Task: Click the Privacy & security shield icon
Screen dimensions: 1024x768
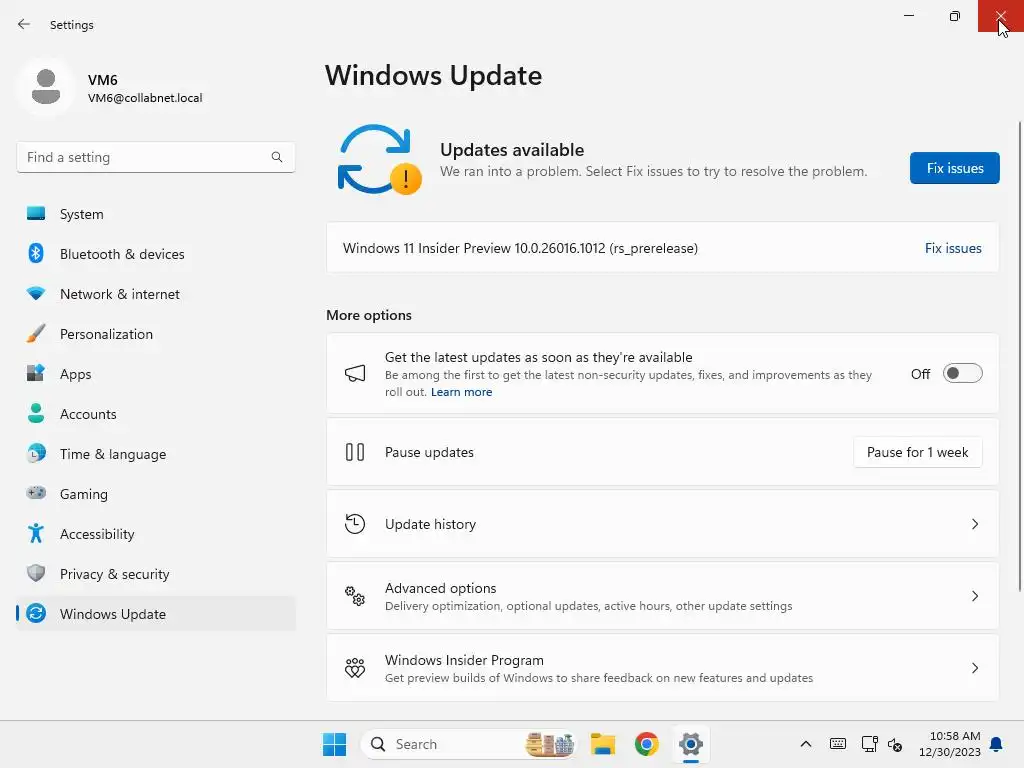Action: click(x=36, y=573)
